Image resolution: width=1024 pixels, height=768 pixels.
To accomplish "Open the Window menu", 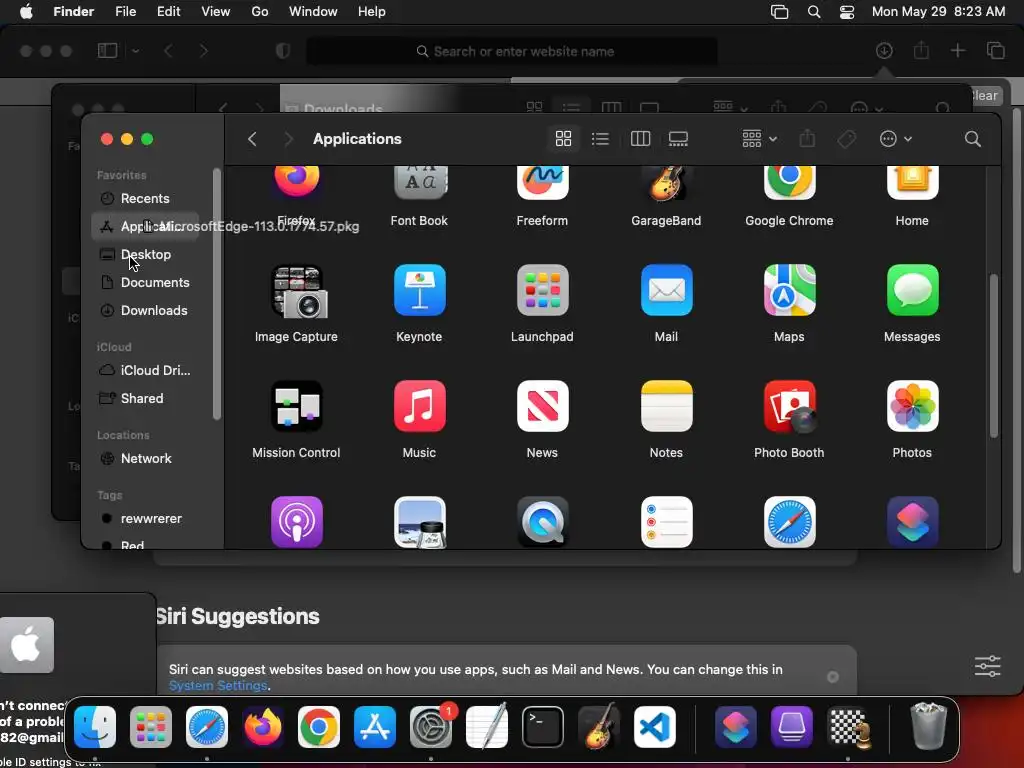I will coord(313,12).
